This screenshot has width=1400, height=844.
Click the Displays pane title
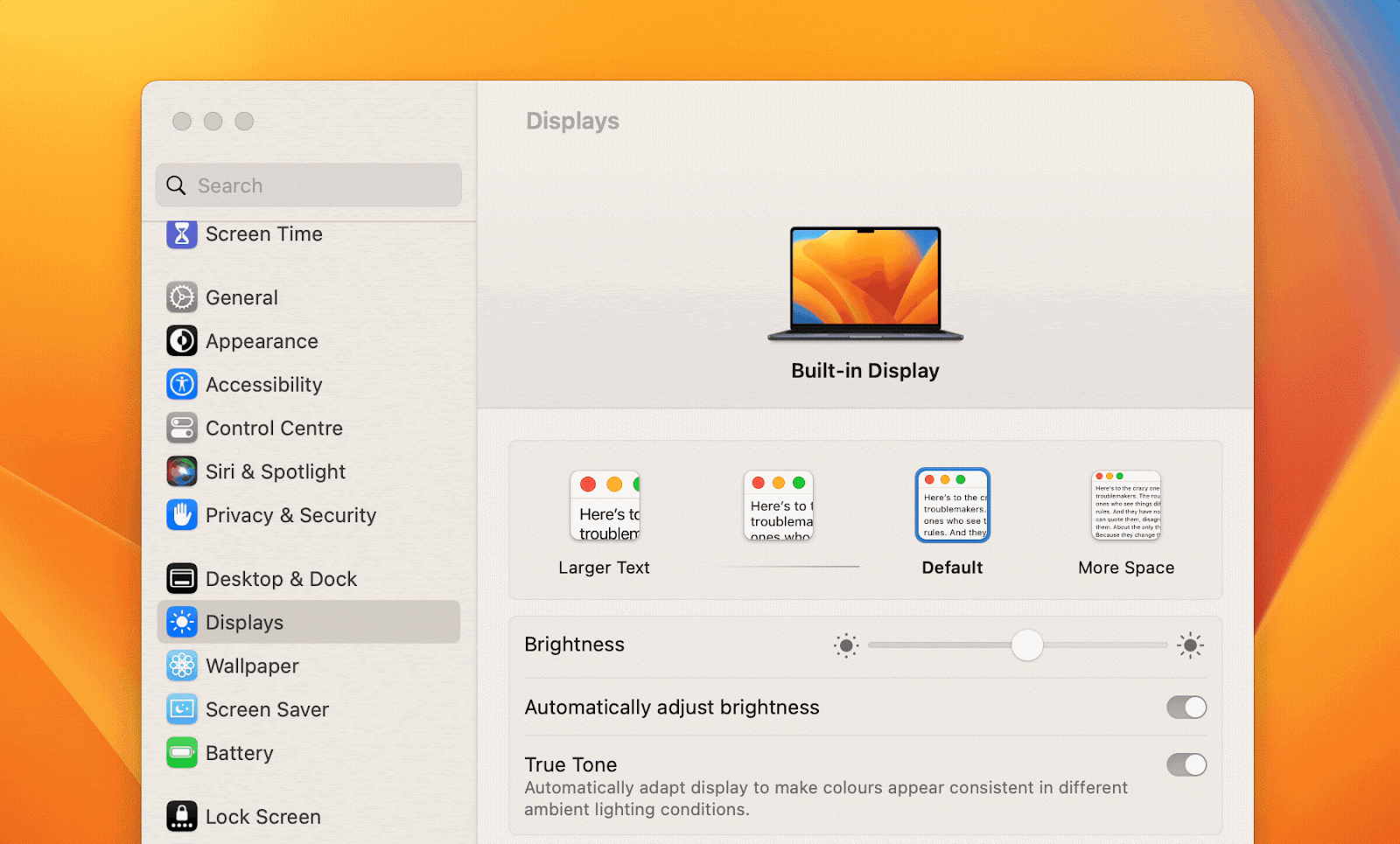pos(572,121)
